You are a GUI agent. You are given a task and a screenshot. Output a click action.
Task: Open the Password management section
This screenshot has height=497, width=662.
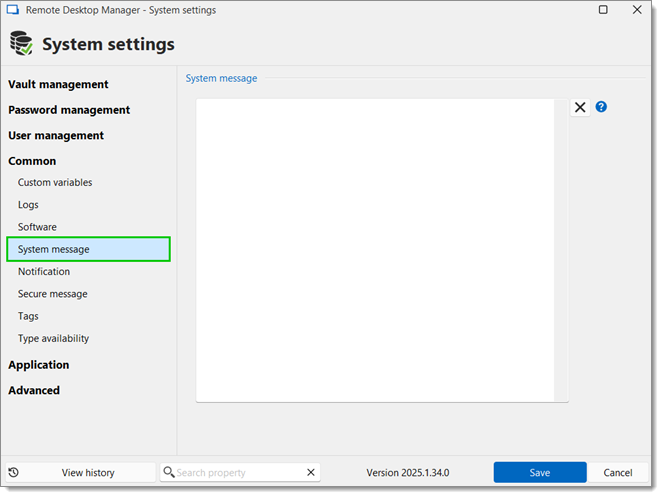coord(69,110)
